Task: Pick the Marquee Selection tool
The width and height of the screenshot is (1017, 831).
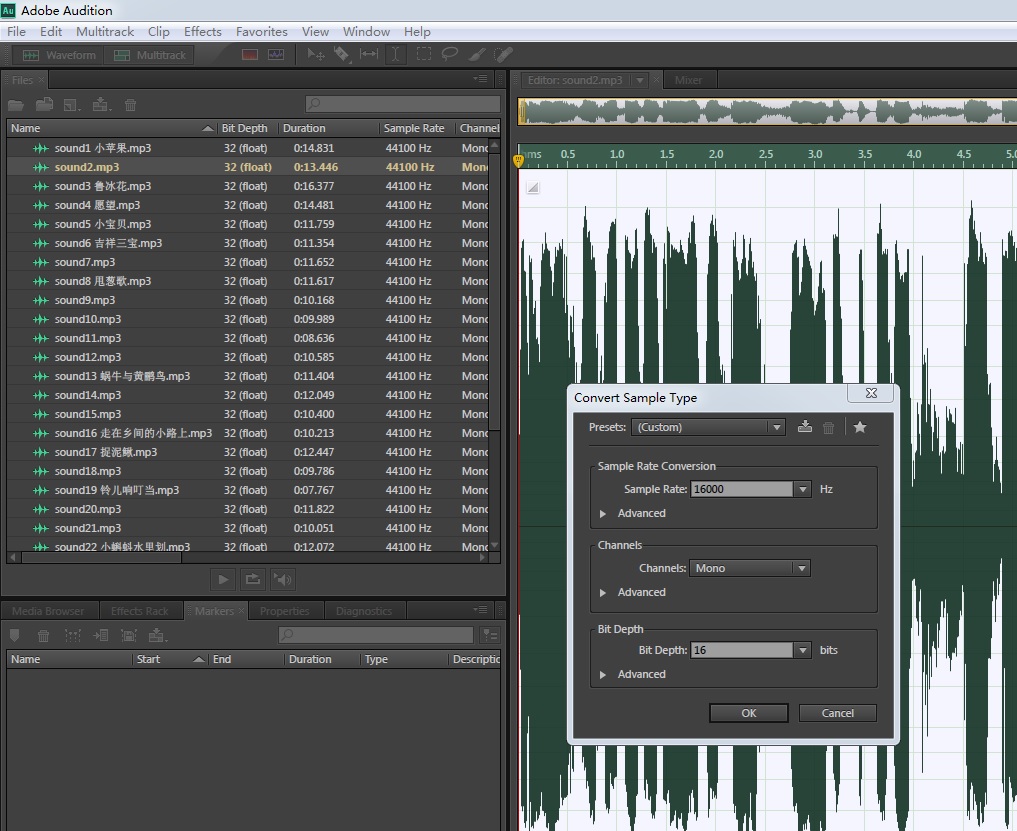Action: tap(424, 55)
